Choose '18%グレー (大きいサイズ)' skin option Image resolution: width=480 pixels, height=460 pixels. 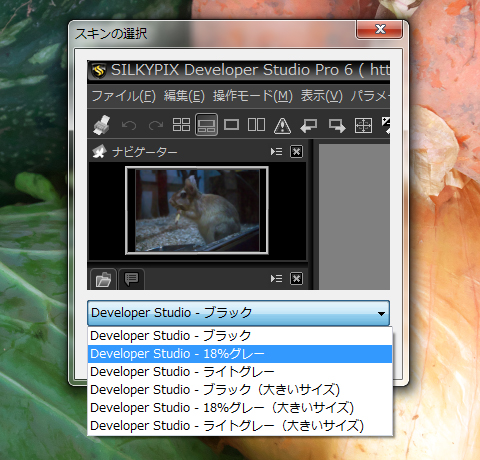(x=240, y=408)
